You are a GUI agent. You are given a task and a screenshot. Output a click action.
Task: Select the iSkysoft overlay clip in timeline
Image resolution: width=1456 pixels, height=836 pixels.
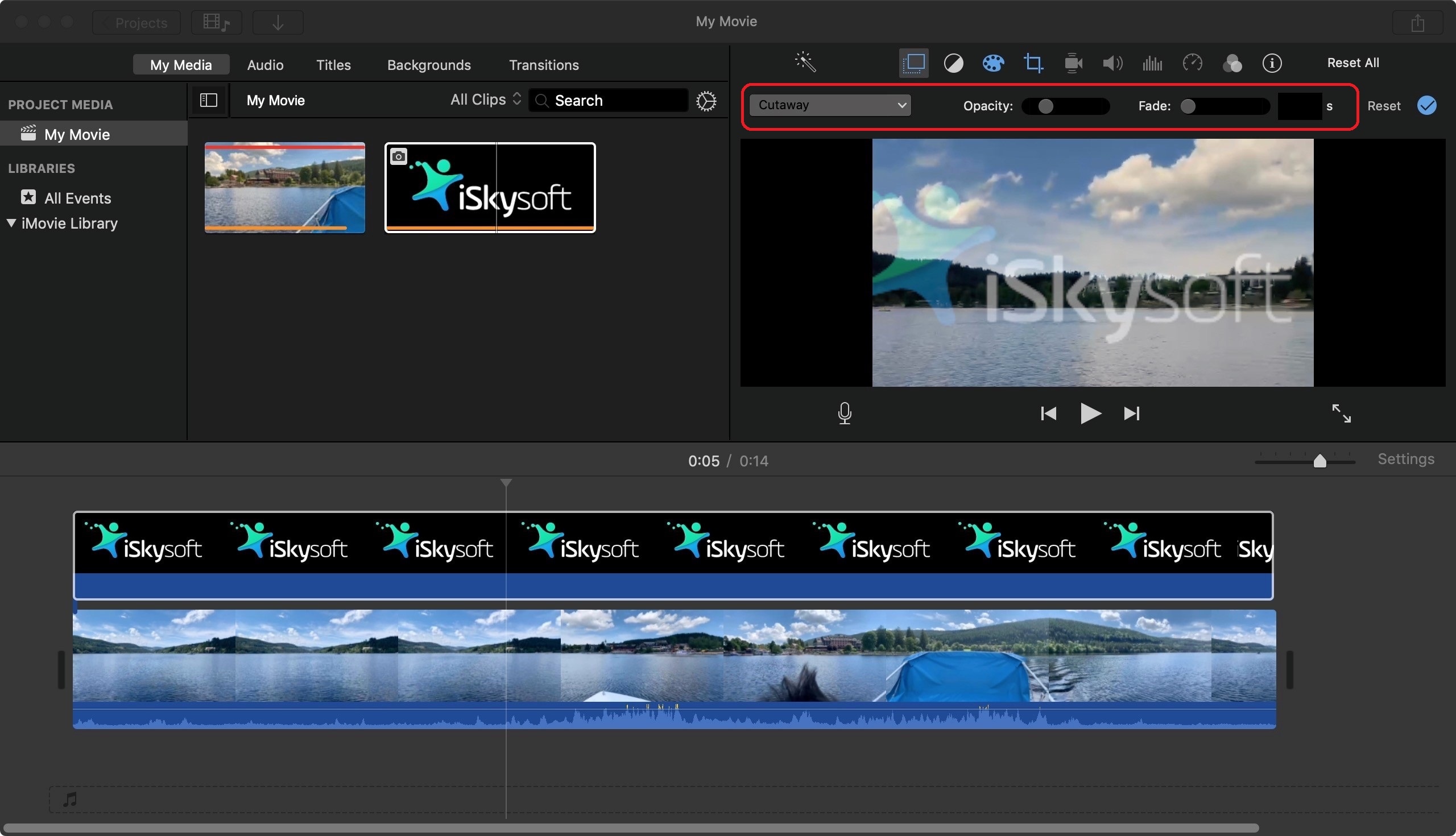(x=673, y=554)
